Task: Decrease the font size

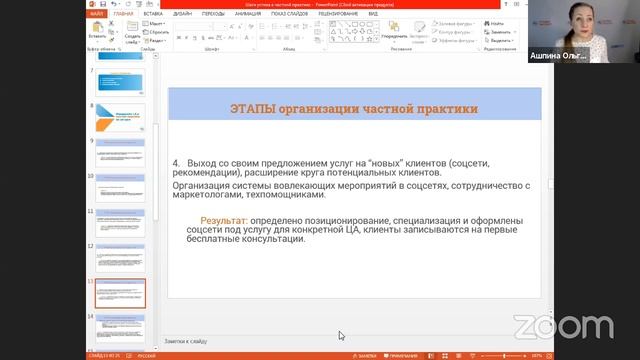Action: coord(240,27)
